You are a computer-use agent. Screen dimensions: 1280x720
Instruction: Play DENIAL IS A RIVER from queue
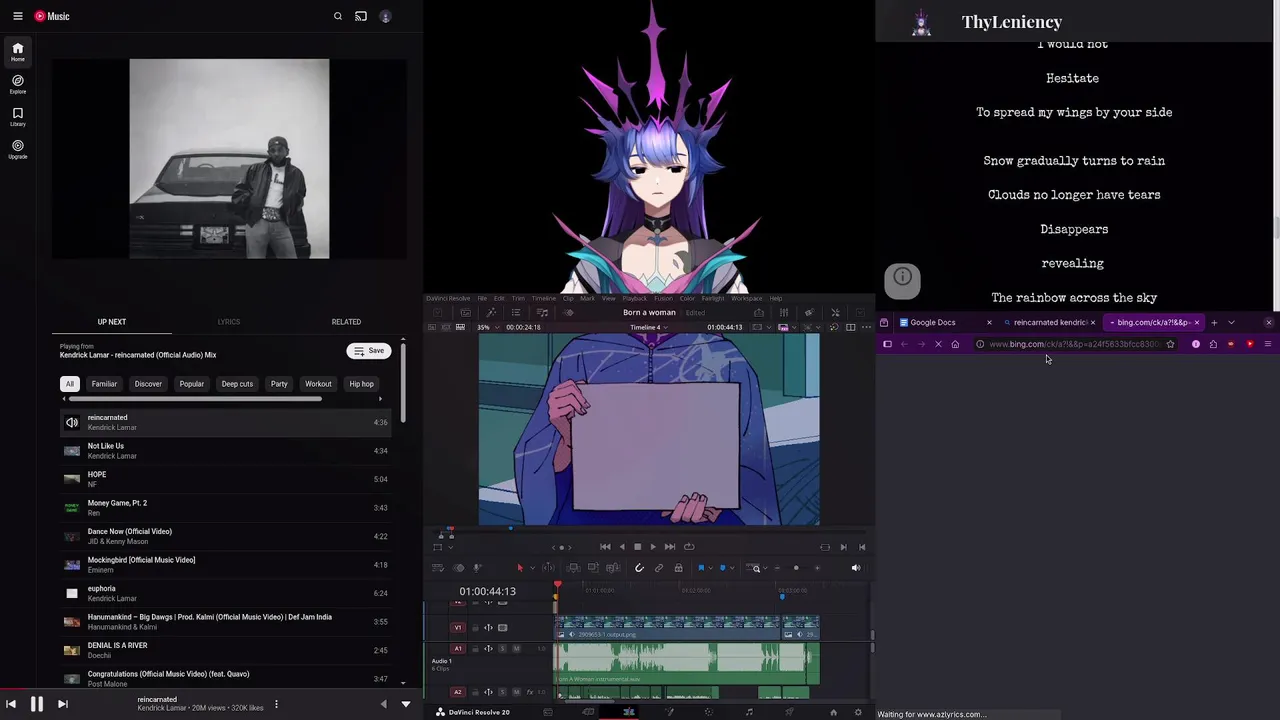(226, 650)
